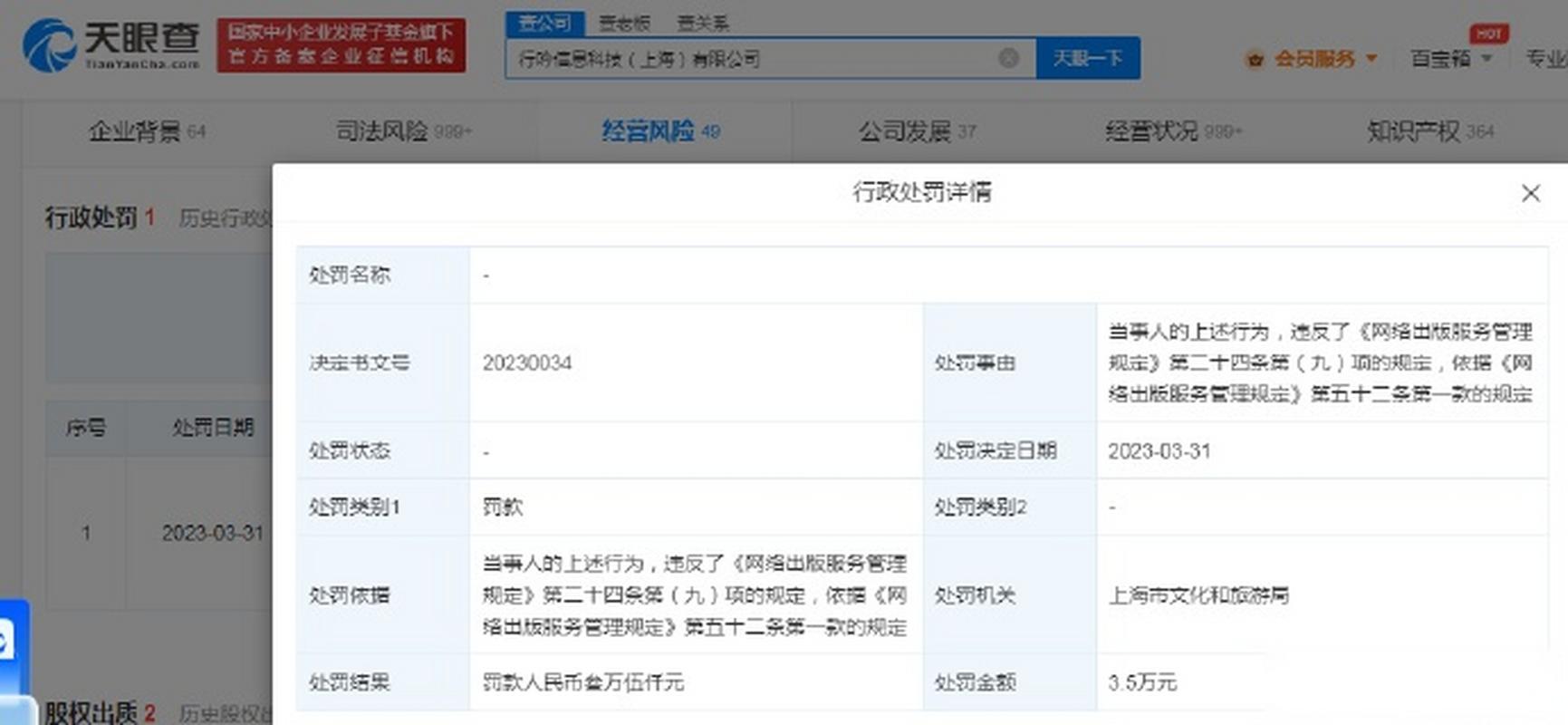Click the 股权出质 section heading

coord(91,713)
